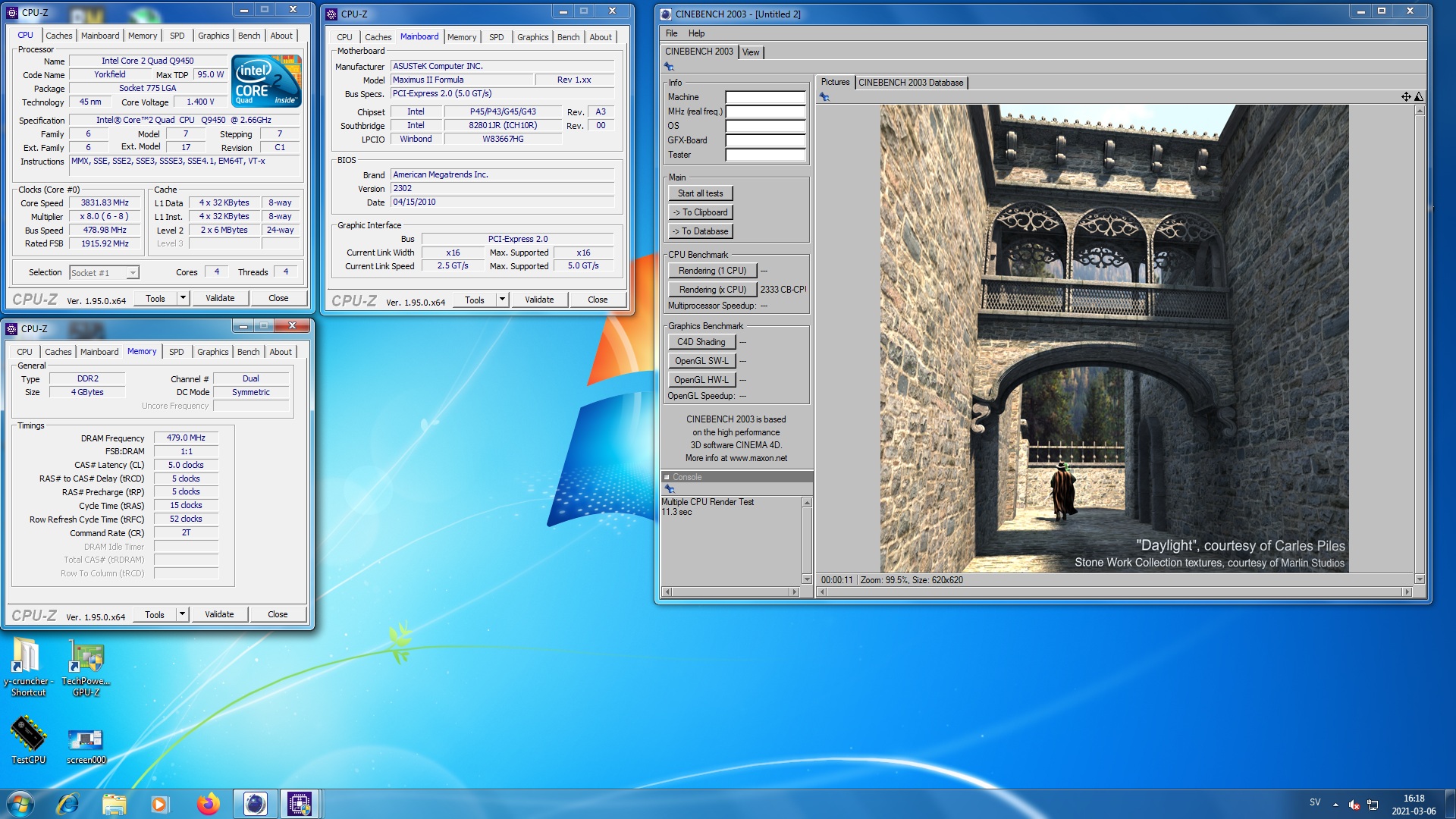
Task: Open the Selection Socket #1 dropdown
Action: coord(104,273)
